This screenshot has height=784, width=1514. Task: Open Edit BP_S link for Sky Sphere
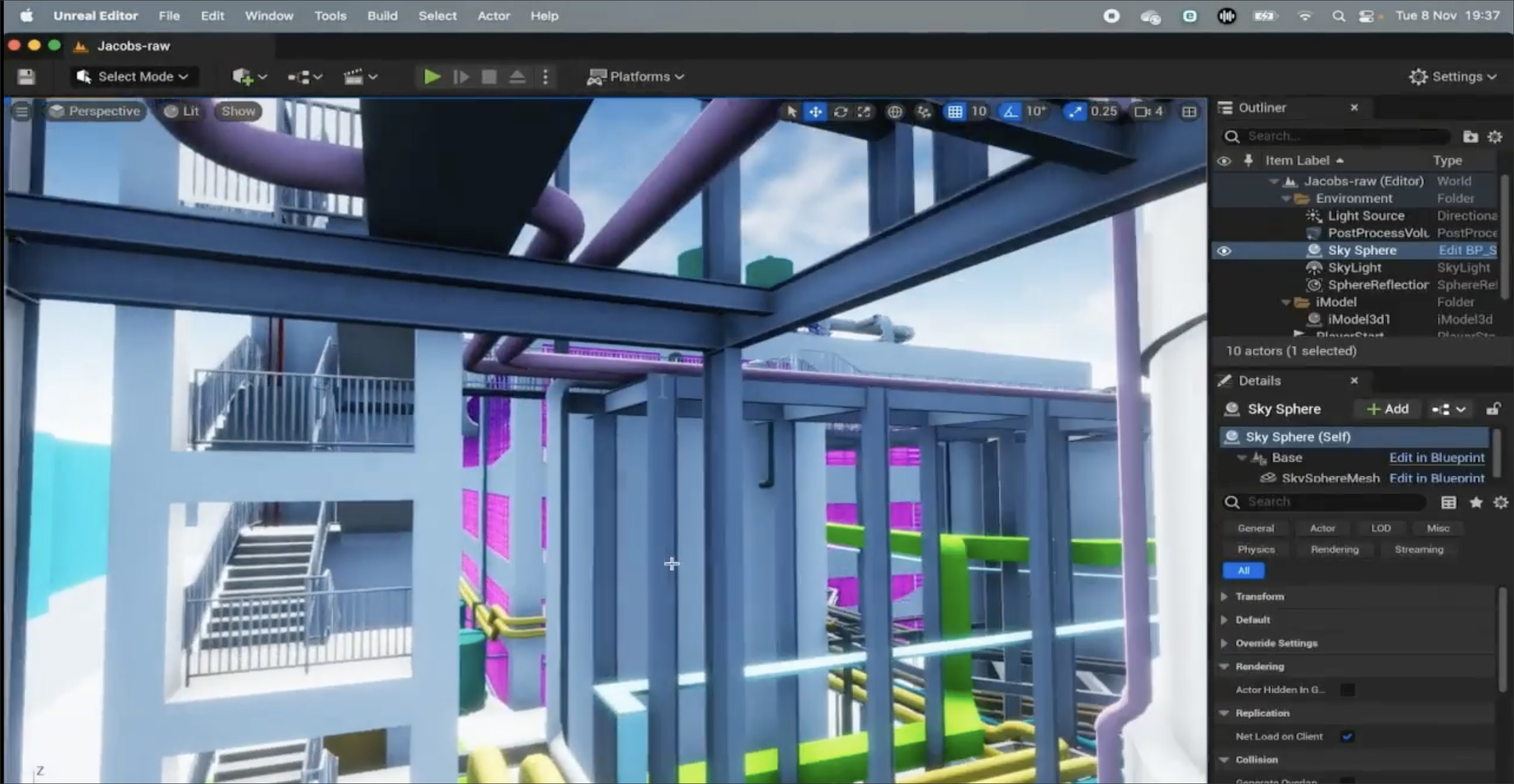[x=1467, y=250]
